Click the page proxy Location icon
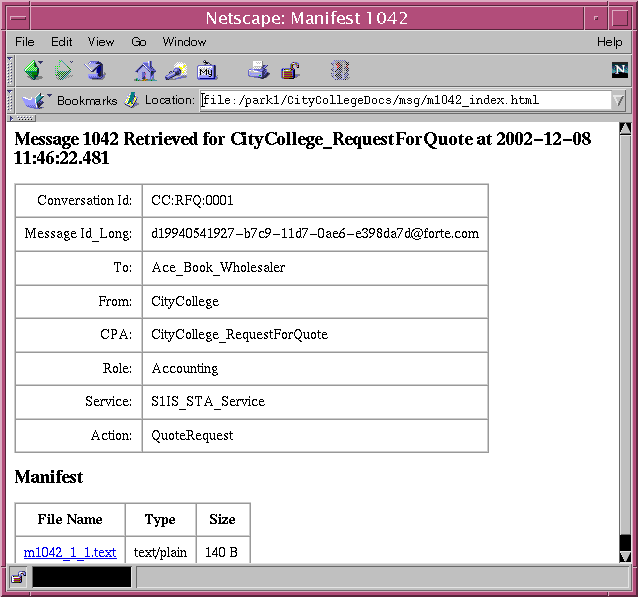Image resolution: width=638 pixels, height=597 pixels. point(131,100)
